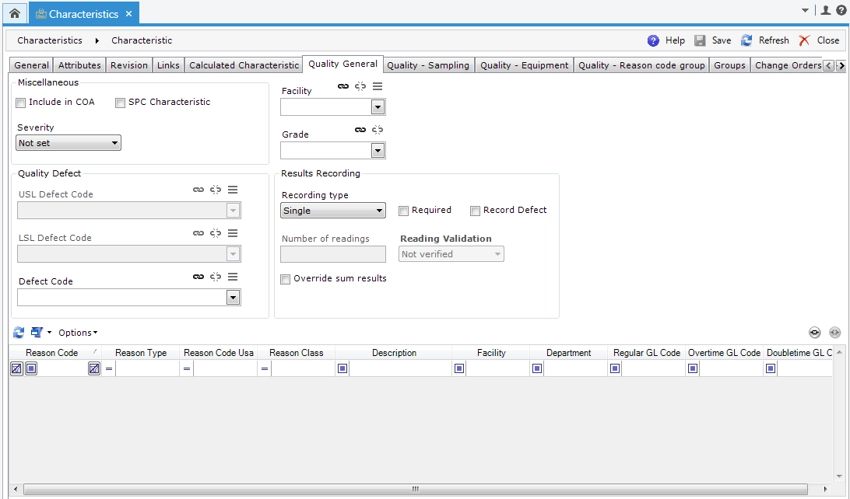Open the list icon beside Defect Code
Viewport: 850px width, 499px height.
(232, 277)
